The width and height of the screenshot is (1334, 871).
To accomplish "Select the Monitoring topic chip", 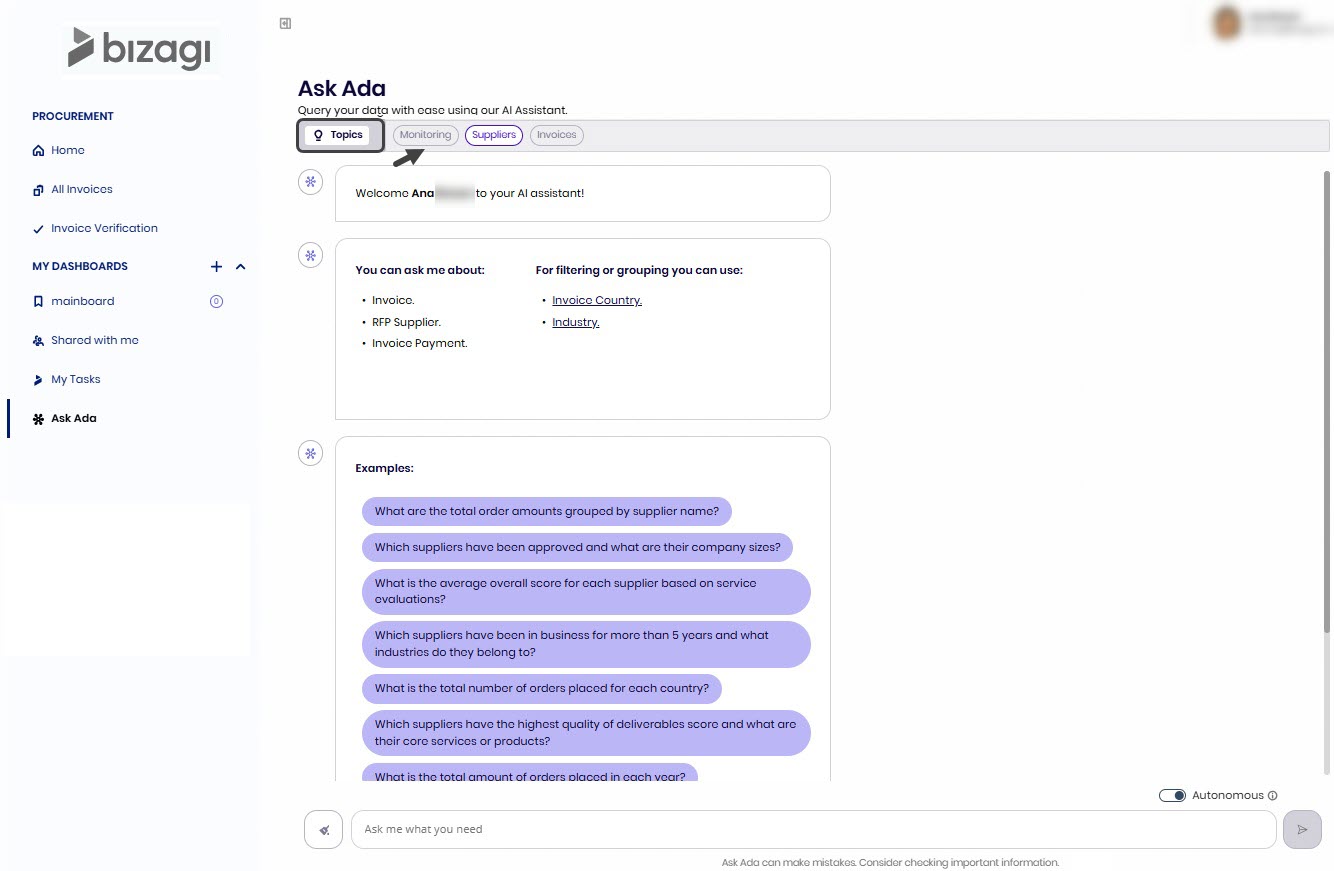I will [425, 135].
